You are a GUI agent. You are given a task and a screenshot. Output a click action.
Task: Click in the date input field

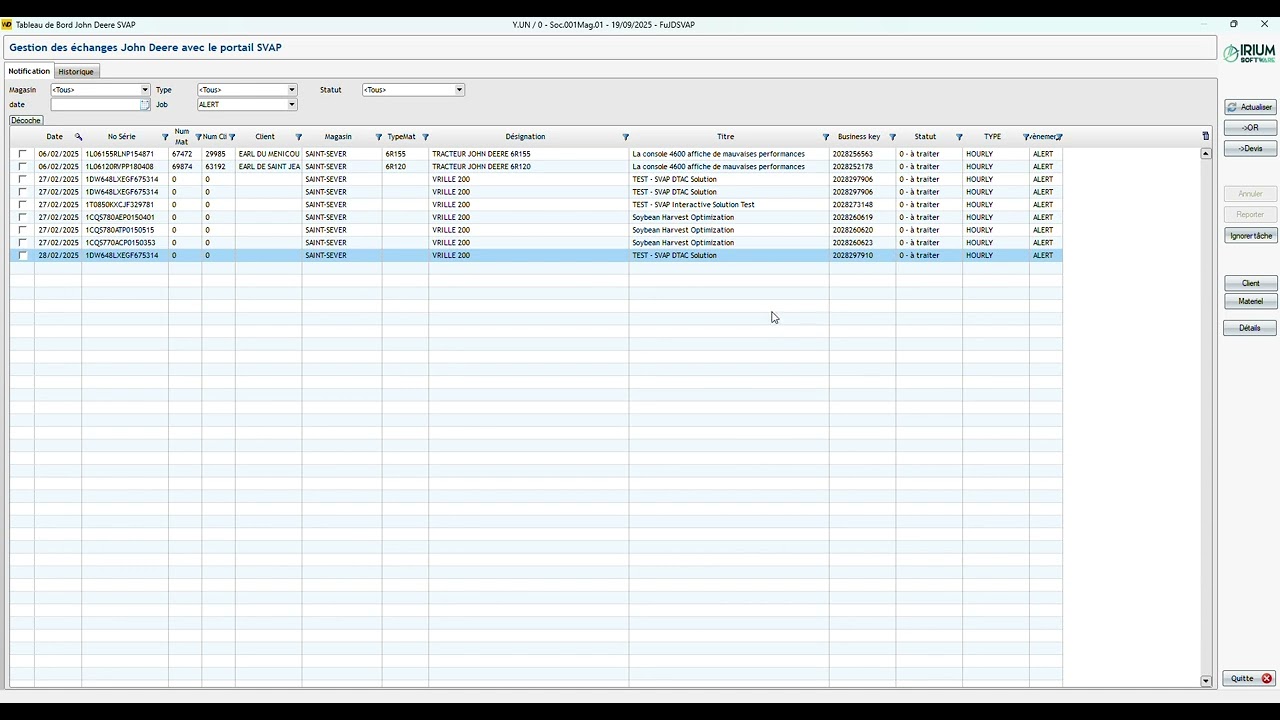point(95,104)
